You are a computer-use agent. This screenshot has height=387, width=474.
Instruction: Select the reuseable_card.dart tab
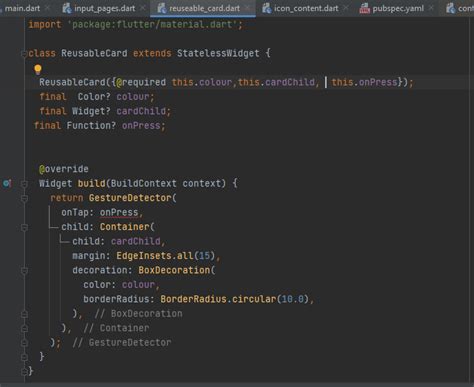pyautogui.click(x=204, y=8)
